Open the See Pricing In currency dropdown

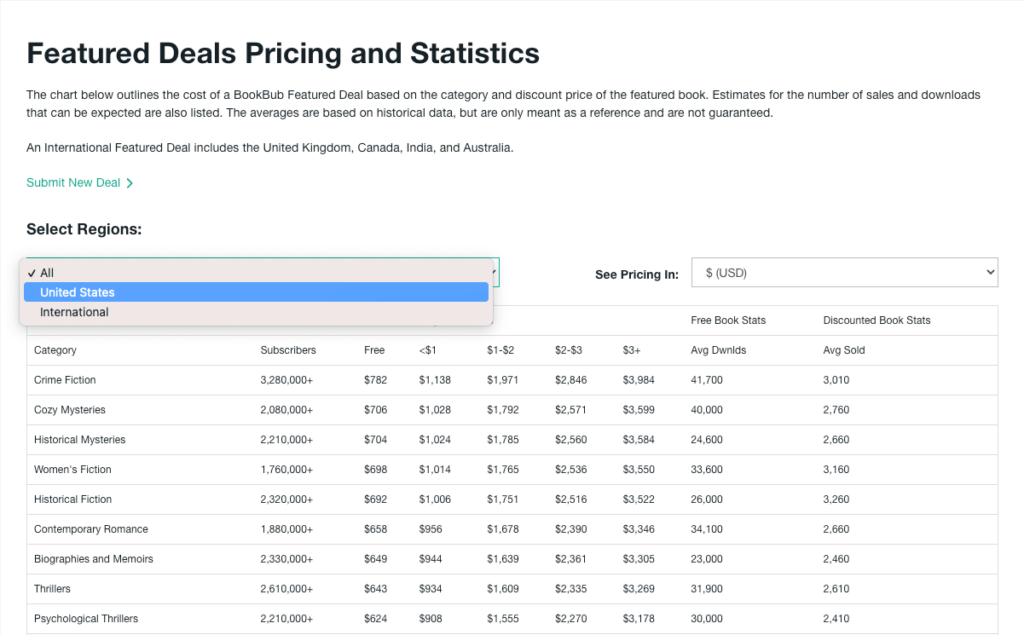click(844, 273)
